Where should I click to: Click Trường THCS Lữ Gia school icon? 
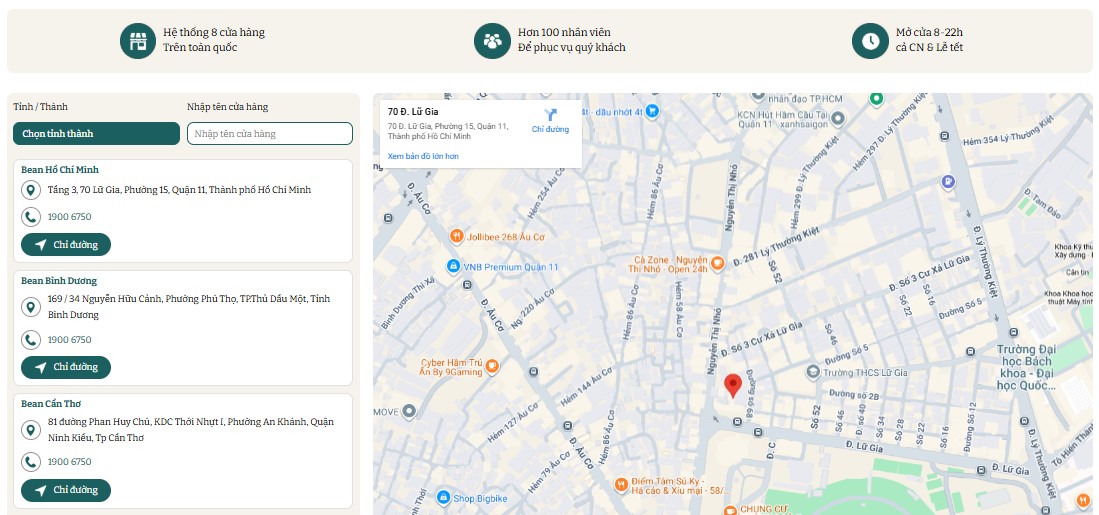pyautogui.click(x=813, y=372)
